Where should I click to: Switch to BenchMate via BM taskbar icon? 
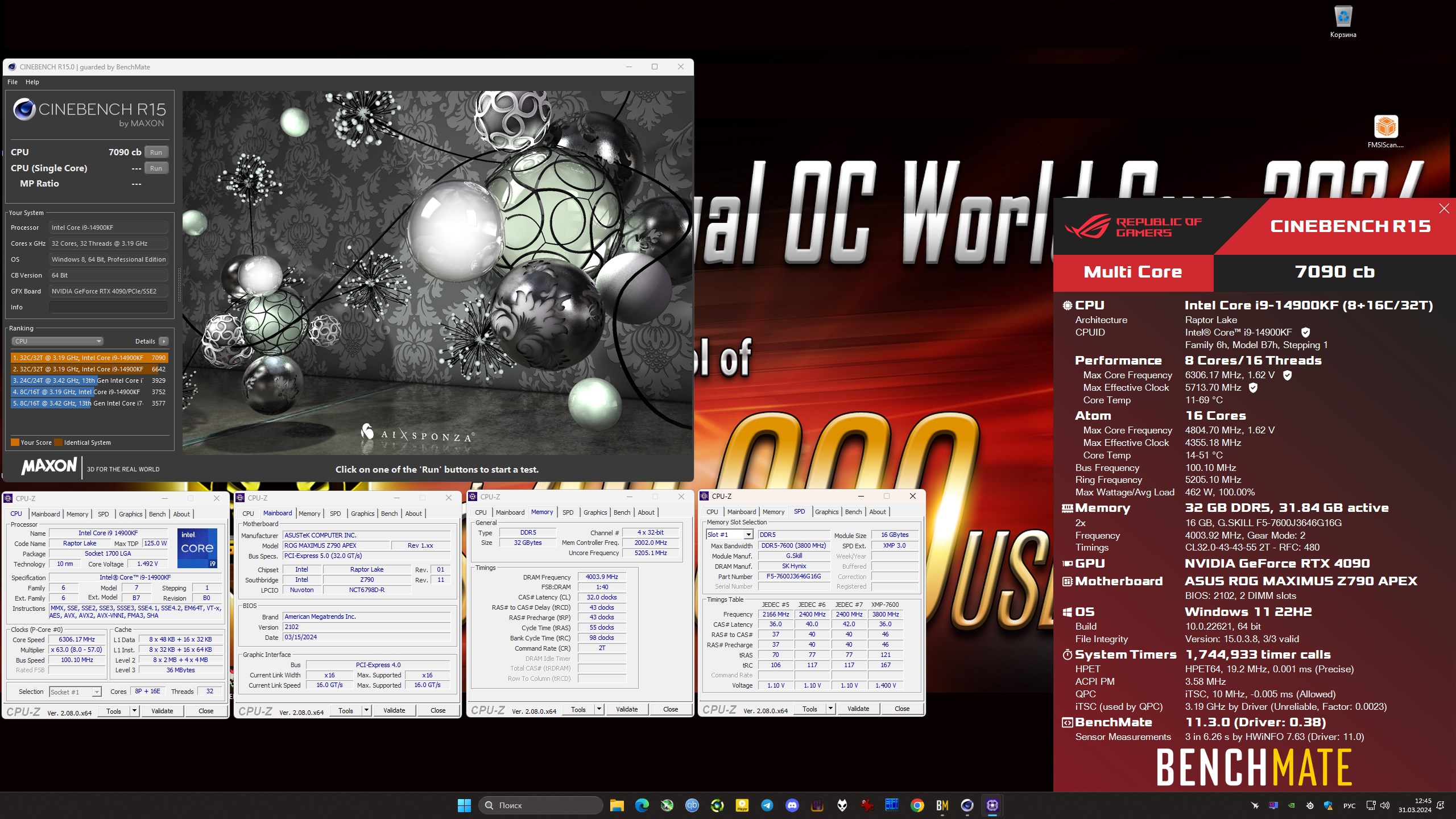[x=942, y=805]
